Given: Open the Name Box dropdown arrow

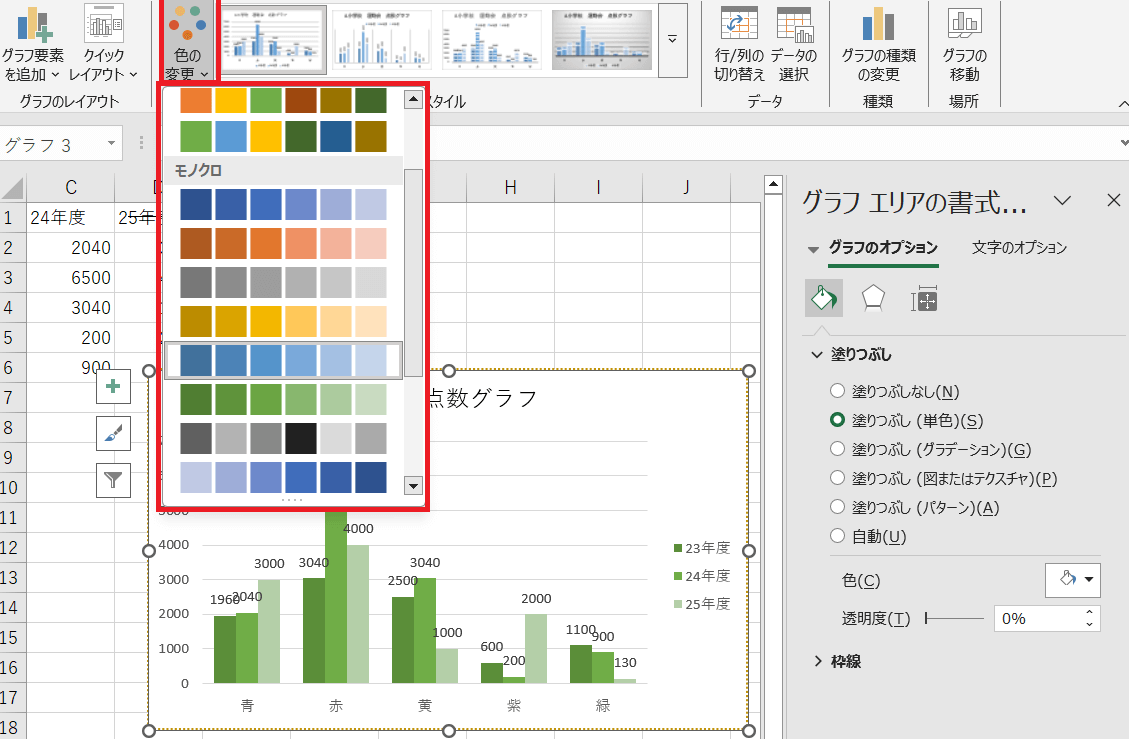Looking at the screenshot, I should (x=111, y=143).
